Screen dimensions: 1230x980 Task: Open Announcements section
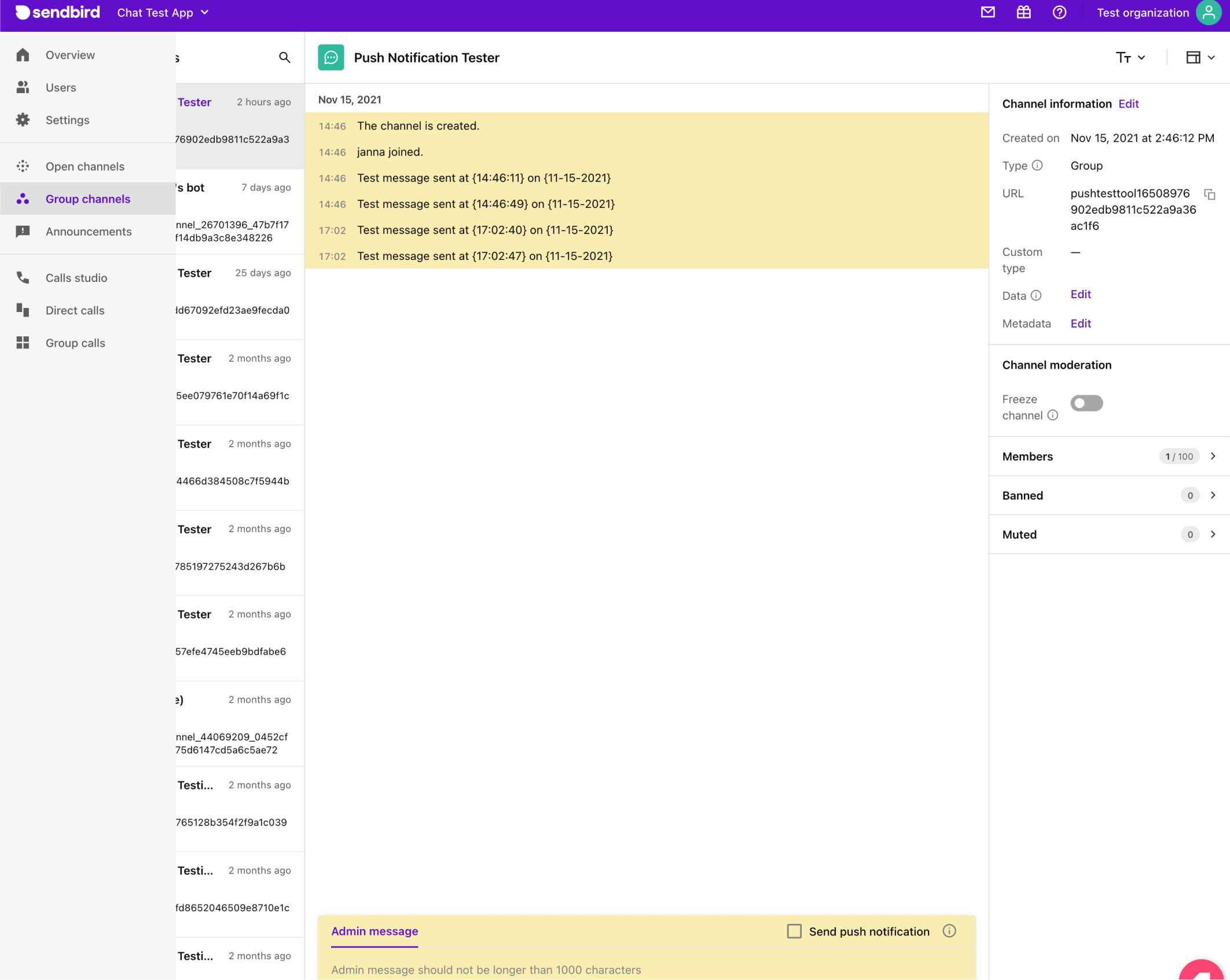(x=87, y=231)
